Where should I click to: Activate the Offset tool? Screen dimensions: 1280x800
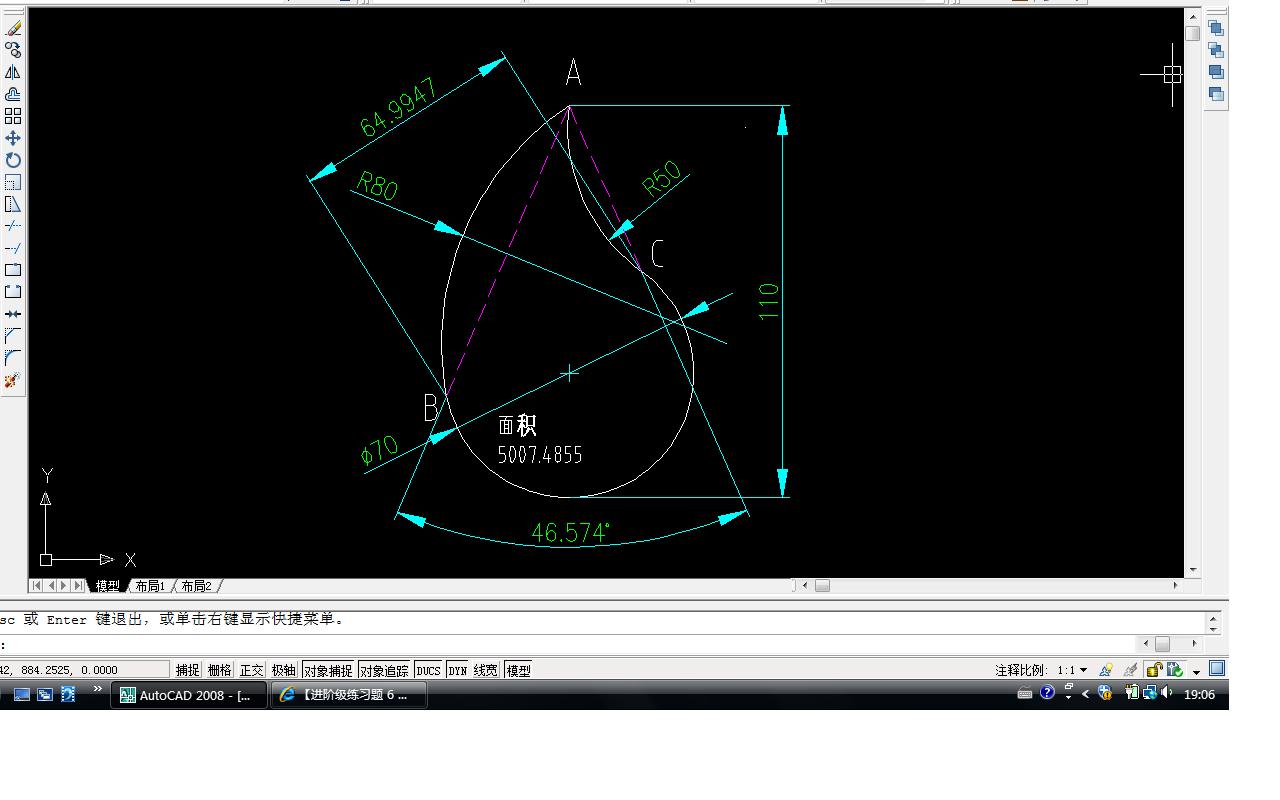(x=13, y=94)
